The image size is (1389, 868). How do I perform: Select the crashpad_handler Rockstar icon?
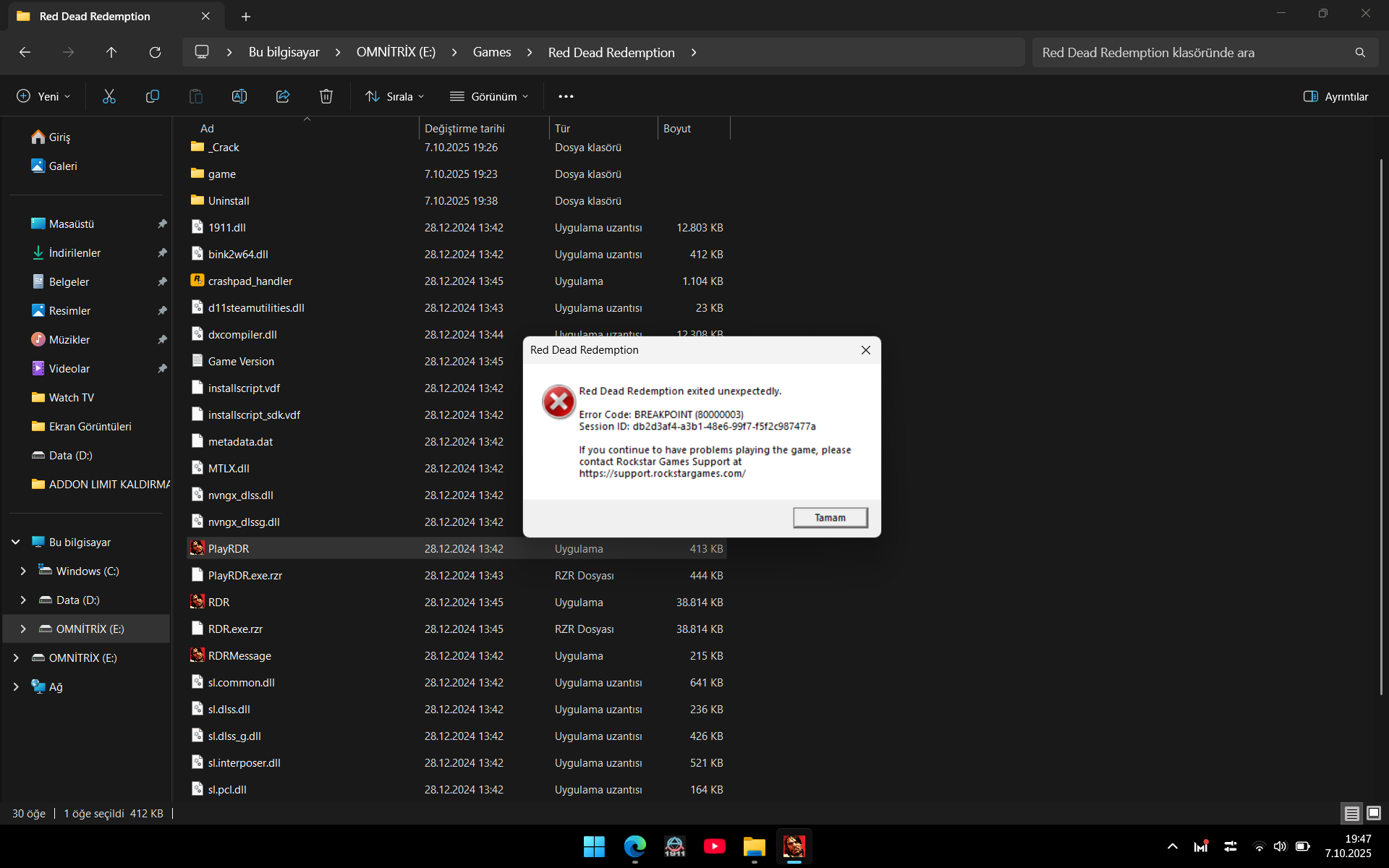point(197,281)
